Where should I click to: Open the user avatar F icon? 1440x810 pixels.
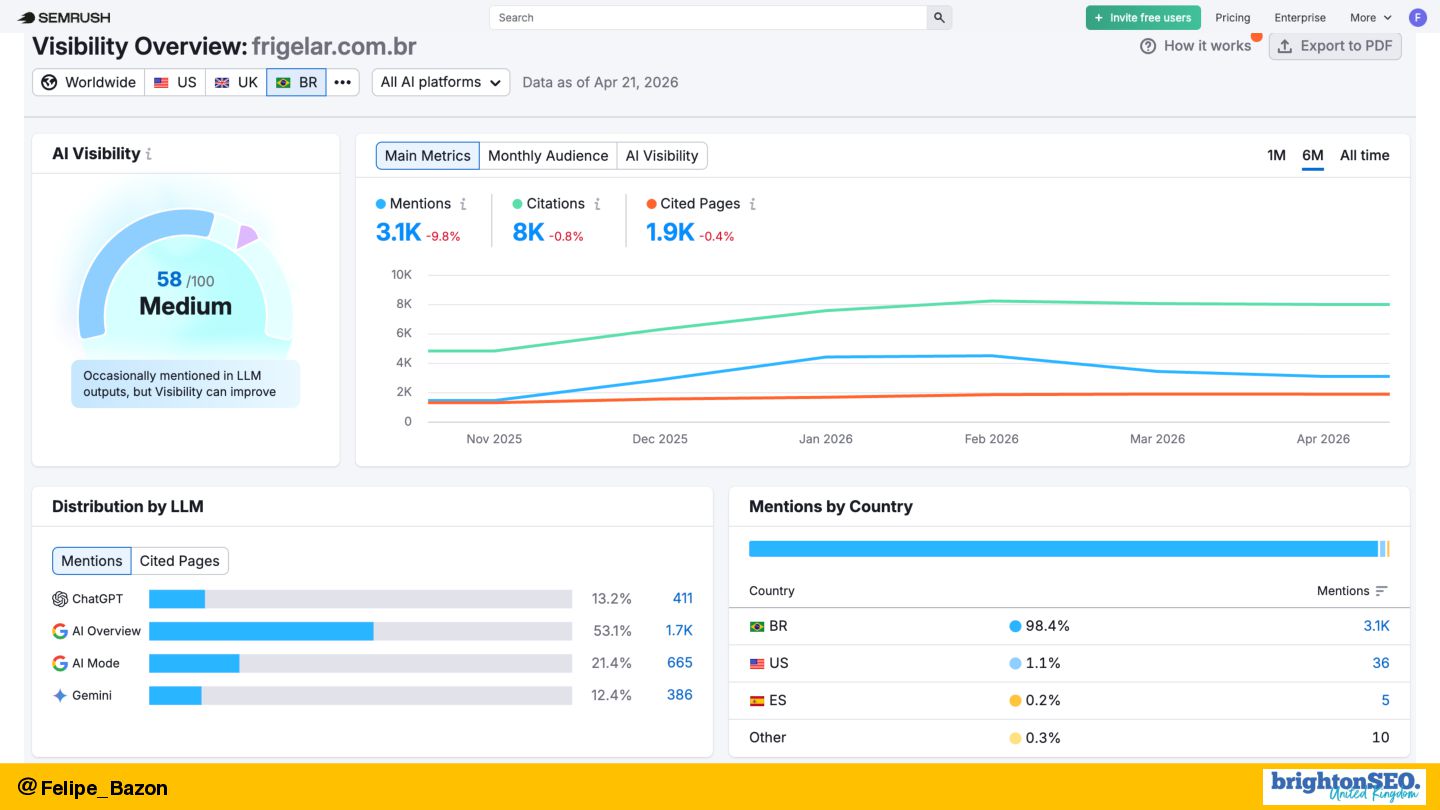pyautogui.click(x=1417, y=17)
